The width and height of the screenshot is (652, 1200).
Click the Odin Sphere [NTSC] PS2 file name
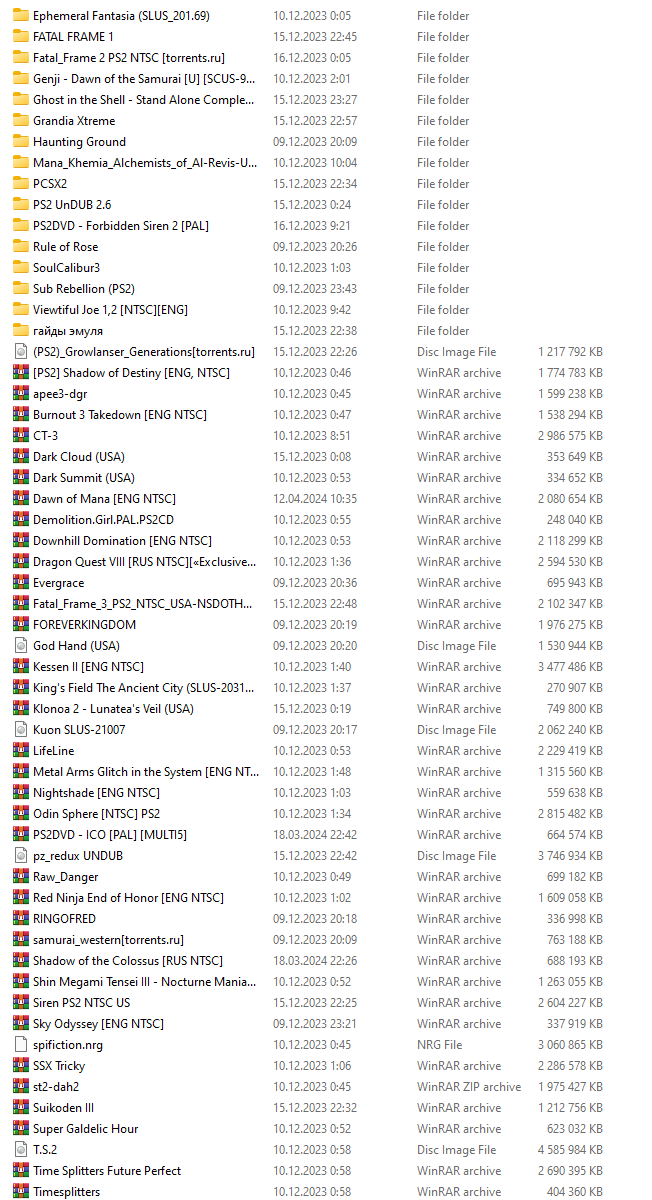click(x=96, y=814)
